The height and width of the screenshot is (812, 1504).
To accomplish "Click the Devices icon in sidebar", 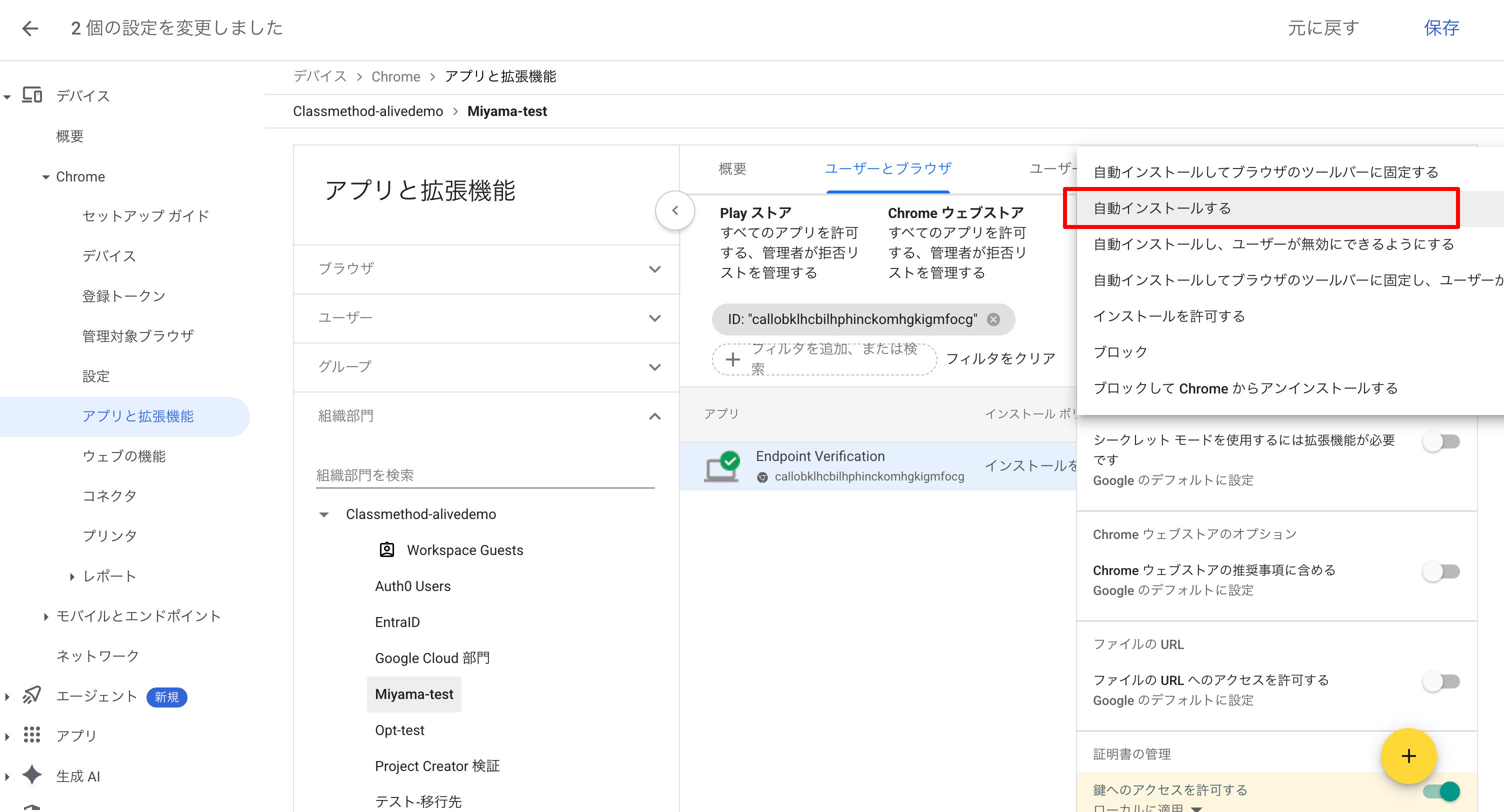I will (32, 94).
